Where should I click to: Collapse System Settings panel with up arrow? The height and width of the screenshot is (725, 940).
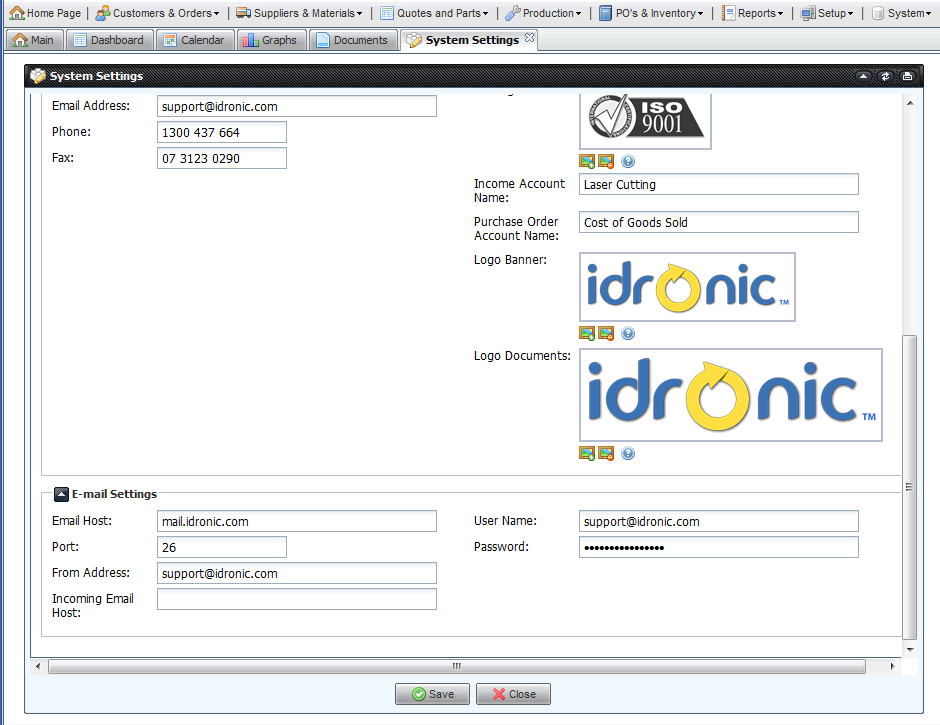tap(863, 76)
